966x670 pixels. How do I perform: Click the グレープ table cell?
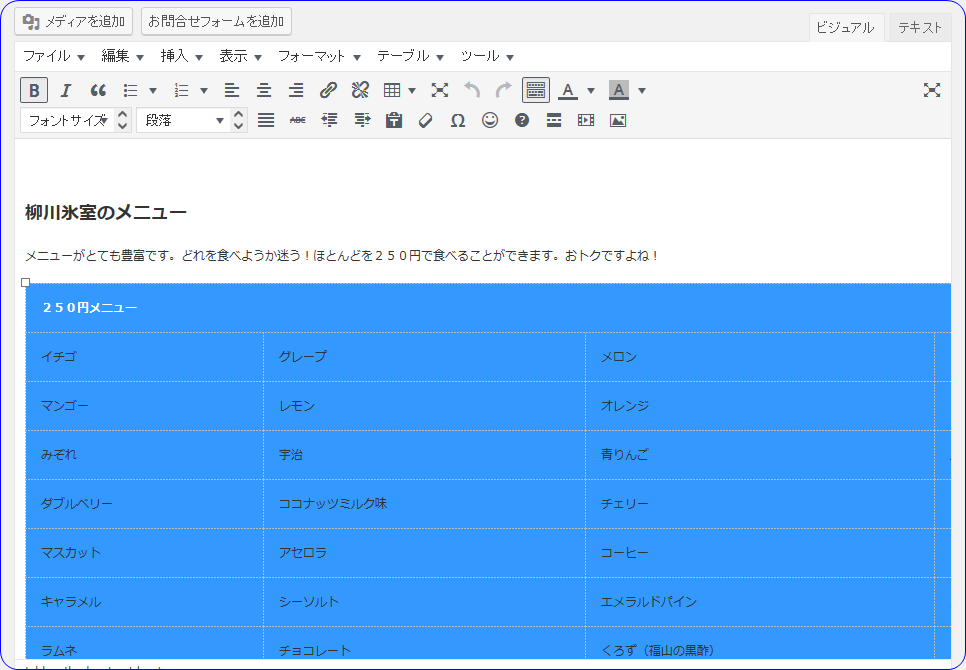pos(424,357)
